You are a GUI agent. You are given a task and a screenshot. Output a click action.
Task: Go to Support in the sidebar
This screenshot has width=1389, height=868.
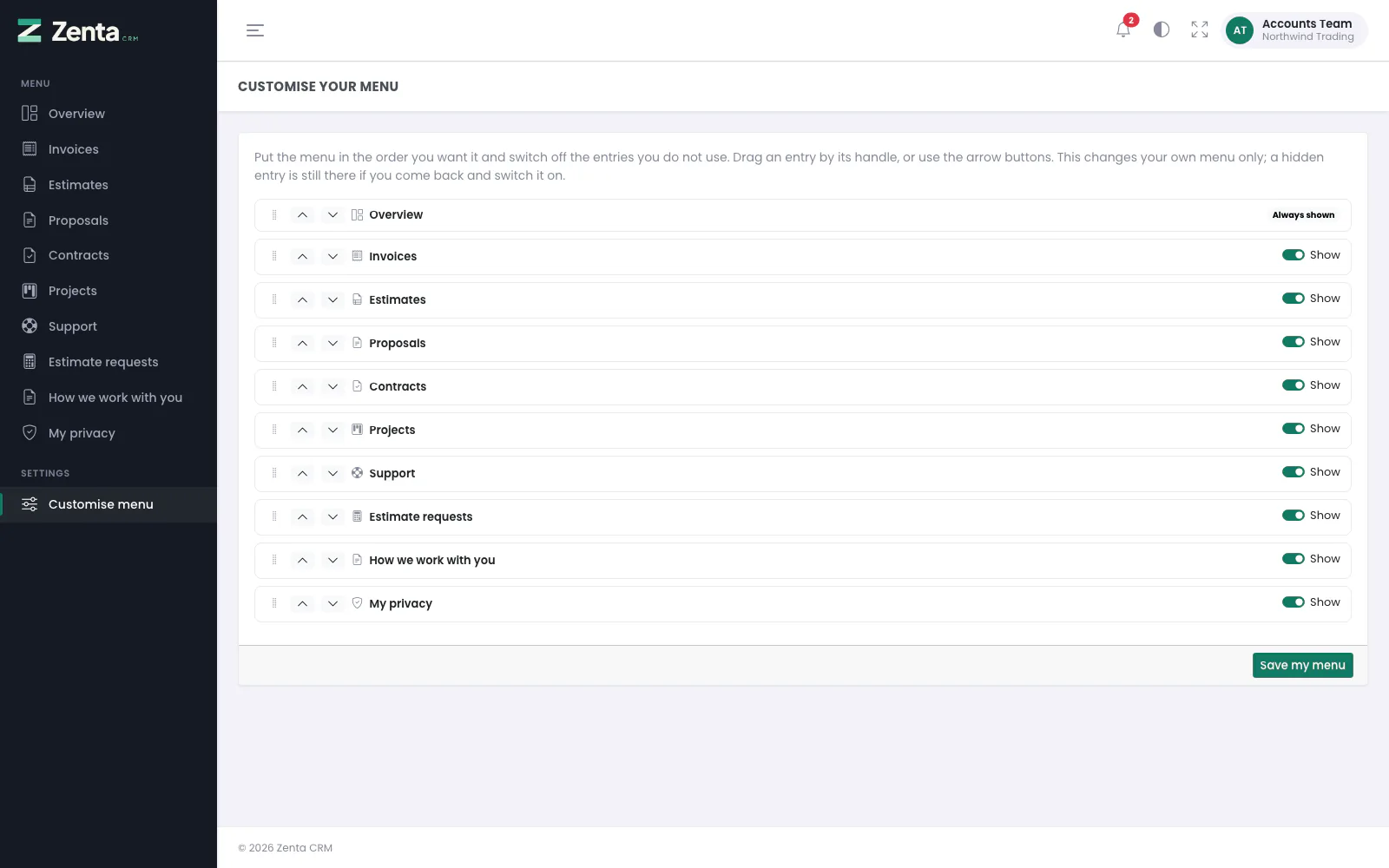(x=109, y=326)
